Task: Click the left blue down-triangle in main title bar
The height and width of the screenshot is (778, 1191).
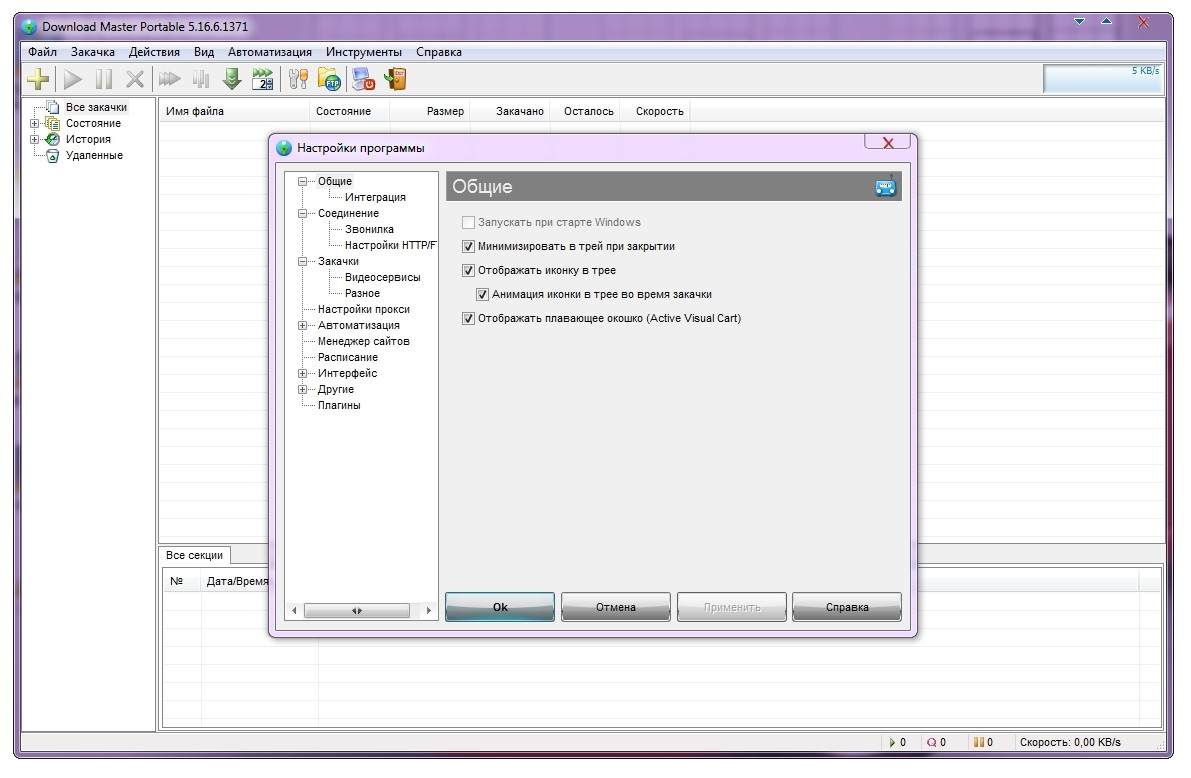Action: click(1079, 21)
